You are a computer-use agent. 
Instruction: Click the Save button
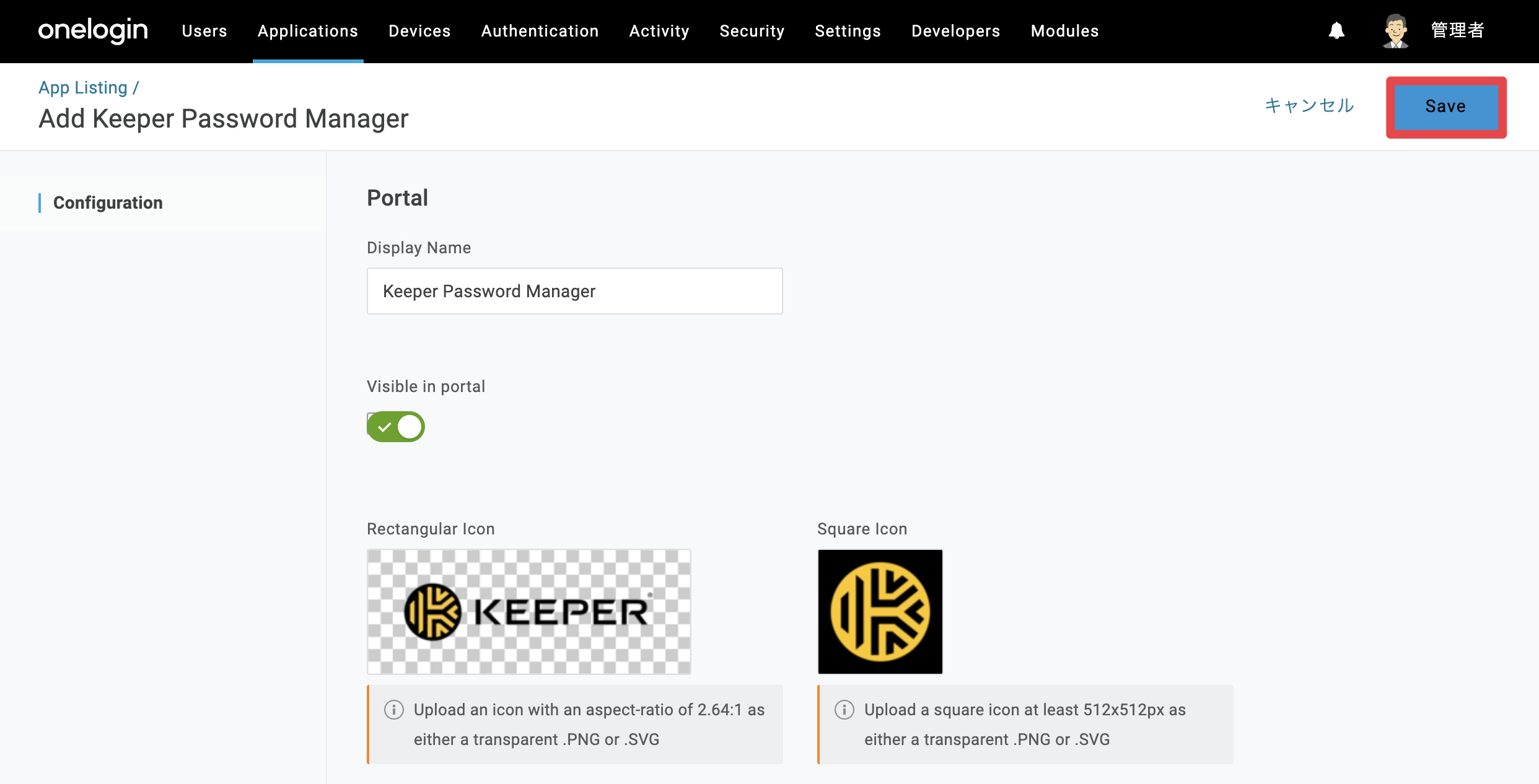[1446, 107]
